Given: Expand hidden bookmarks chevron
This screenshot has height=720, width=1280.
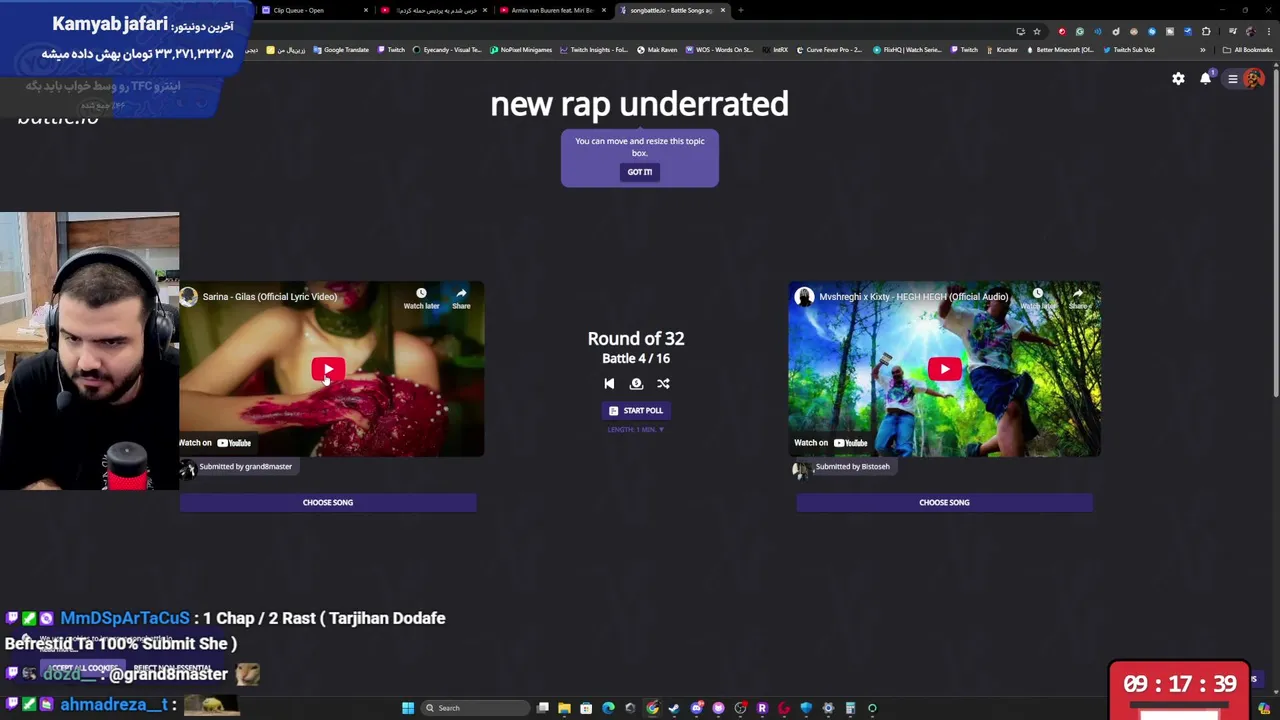Looking at the screenshot, I should click(x=1203, y=49).
